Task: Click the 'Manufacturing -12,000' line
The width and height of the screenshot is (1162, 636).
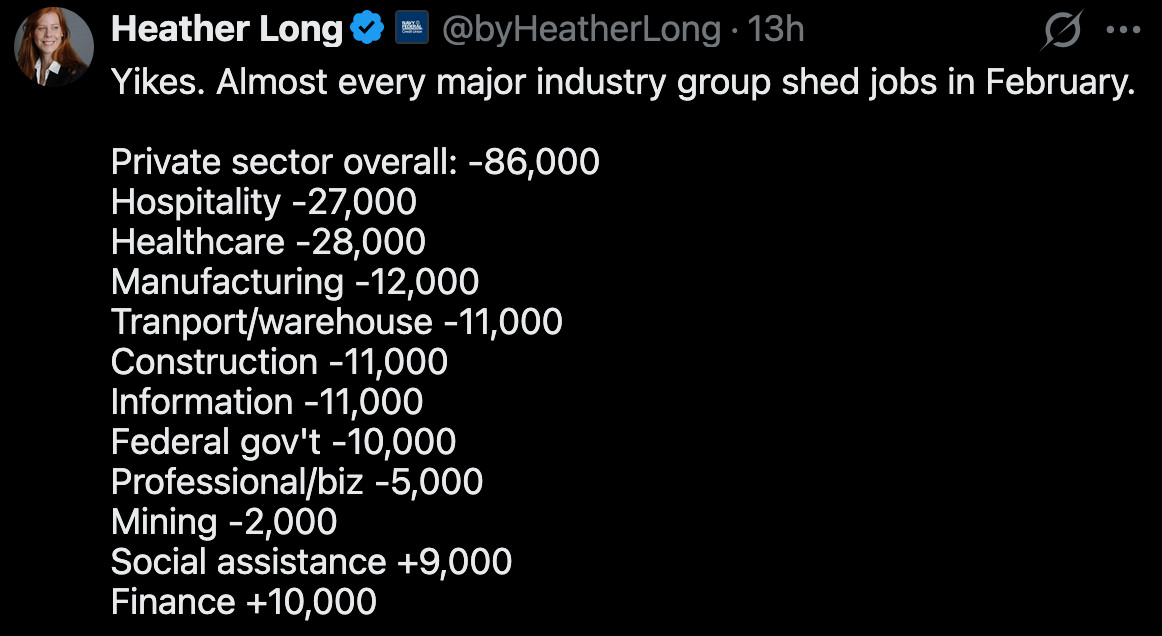Action: [295, 282]
